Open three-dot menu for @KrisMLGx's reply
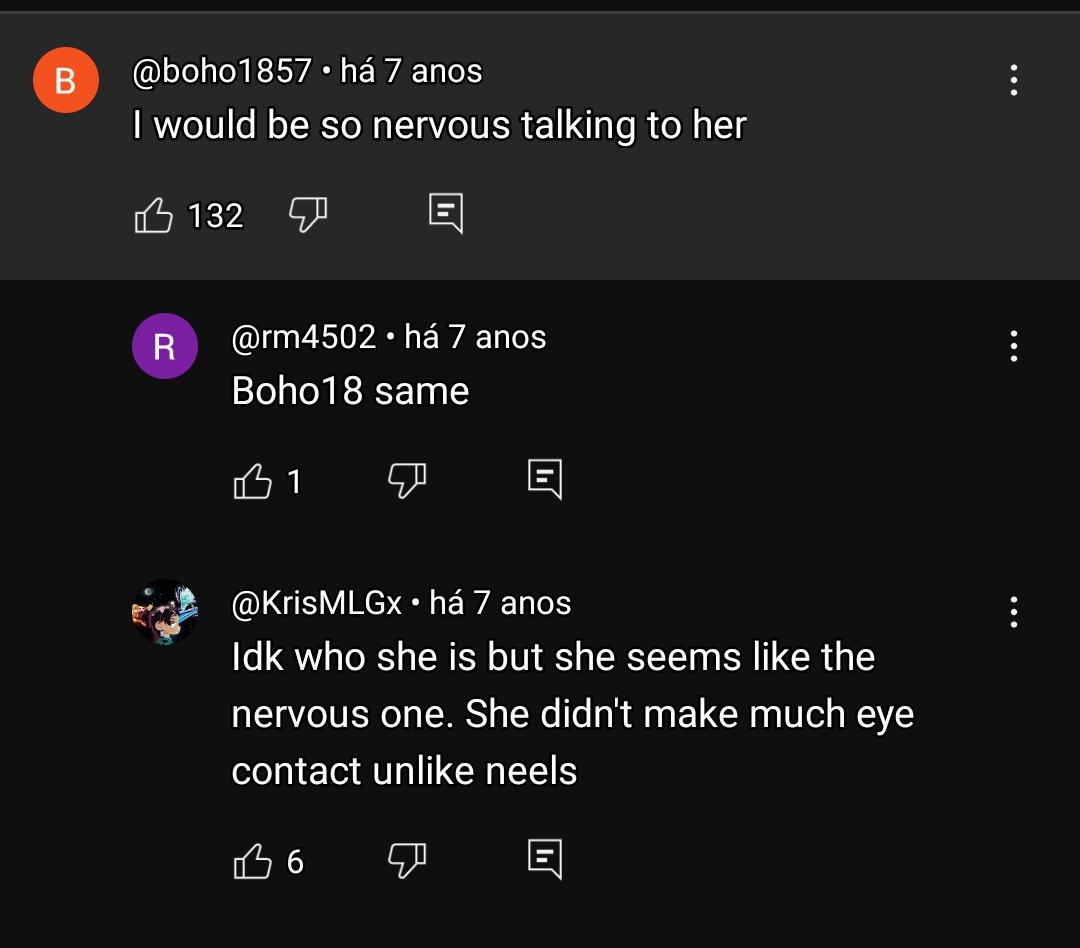This screenshot has height=948, width=1080. pyautogui.click(x=1013, y=612)
